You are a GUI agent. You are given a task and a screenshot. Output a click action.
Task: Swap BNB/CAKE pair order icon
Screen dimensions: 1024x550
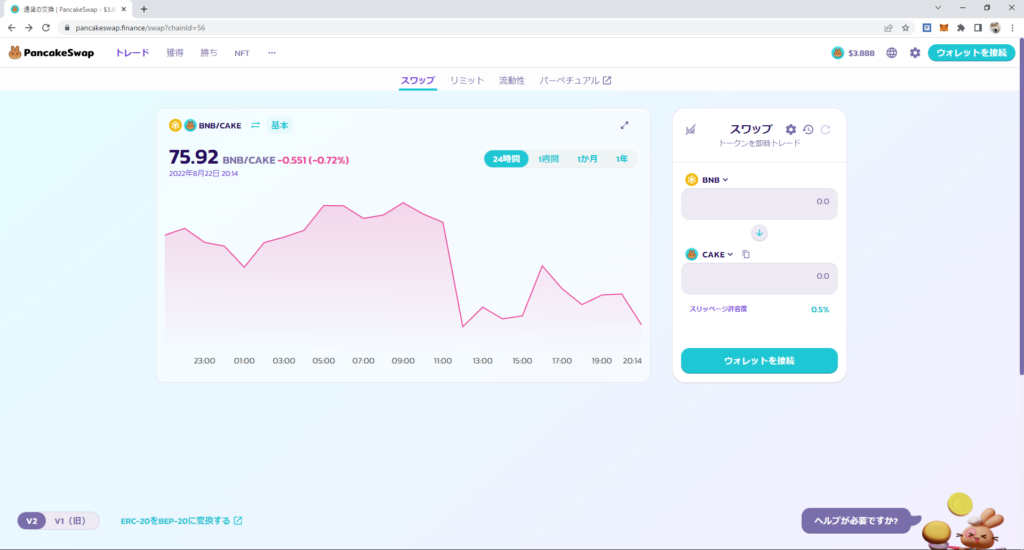coord(255,125)
